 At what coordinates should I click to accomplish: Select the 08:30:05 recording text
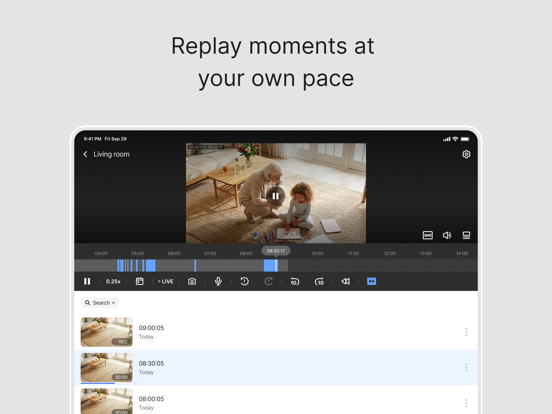pyautogui.click(x=151, y=363)
